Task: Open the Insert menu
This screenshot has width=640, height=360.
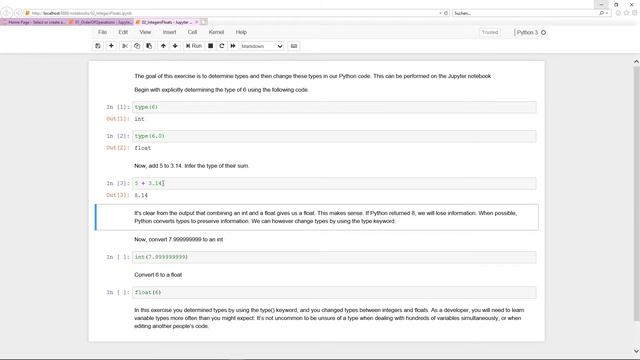Action: click(x=169, y=32)
